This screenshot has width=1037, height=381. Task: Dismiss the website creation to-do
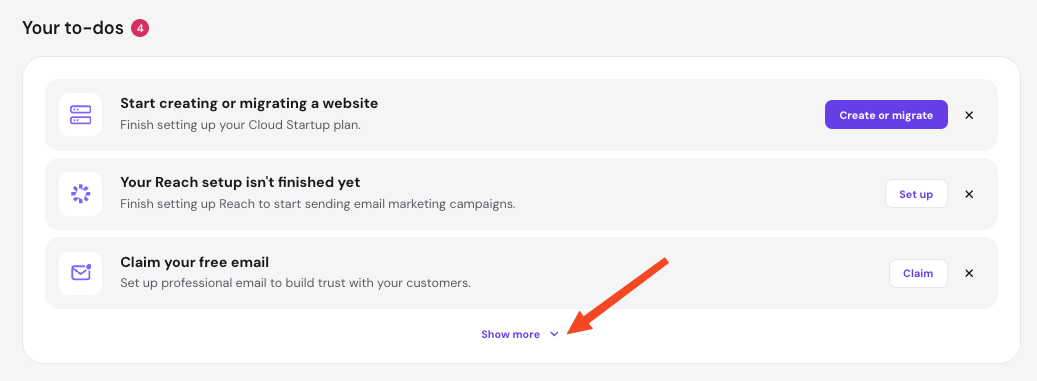969,115
